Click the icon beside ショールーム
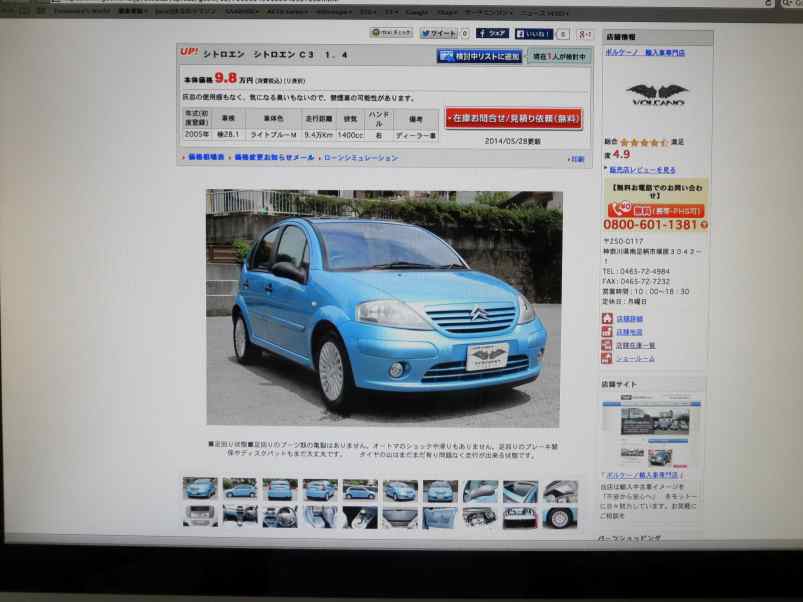Image resolution: width=803 pixels, height=602 pixels. click(607, 358)
